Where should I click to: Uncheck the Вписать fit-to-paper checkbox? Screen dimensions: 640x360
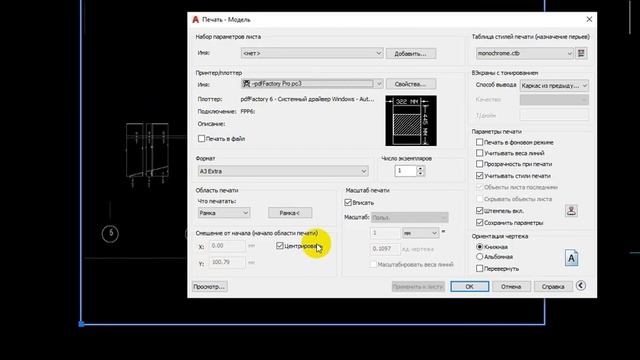[x=348, y=202]
